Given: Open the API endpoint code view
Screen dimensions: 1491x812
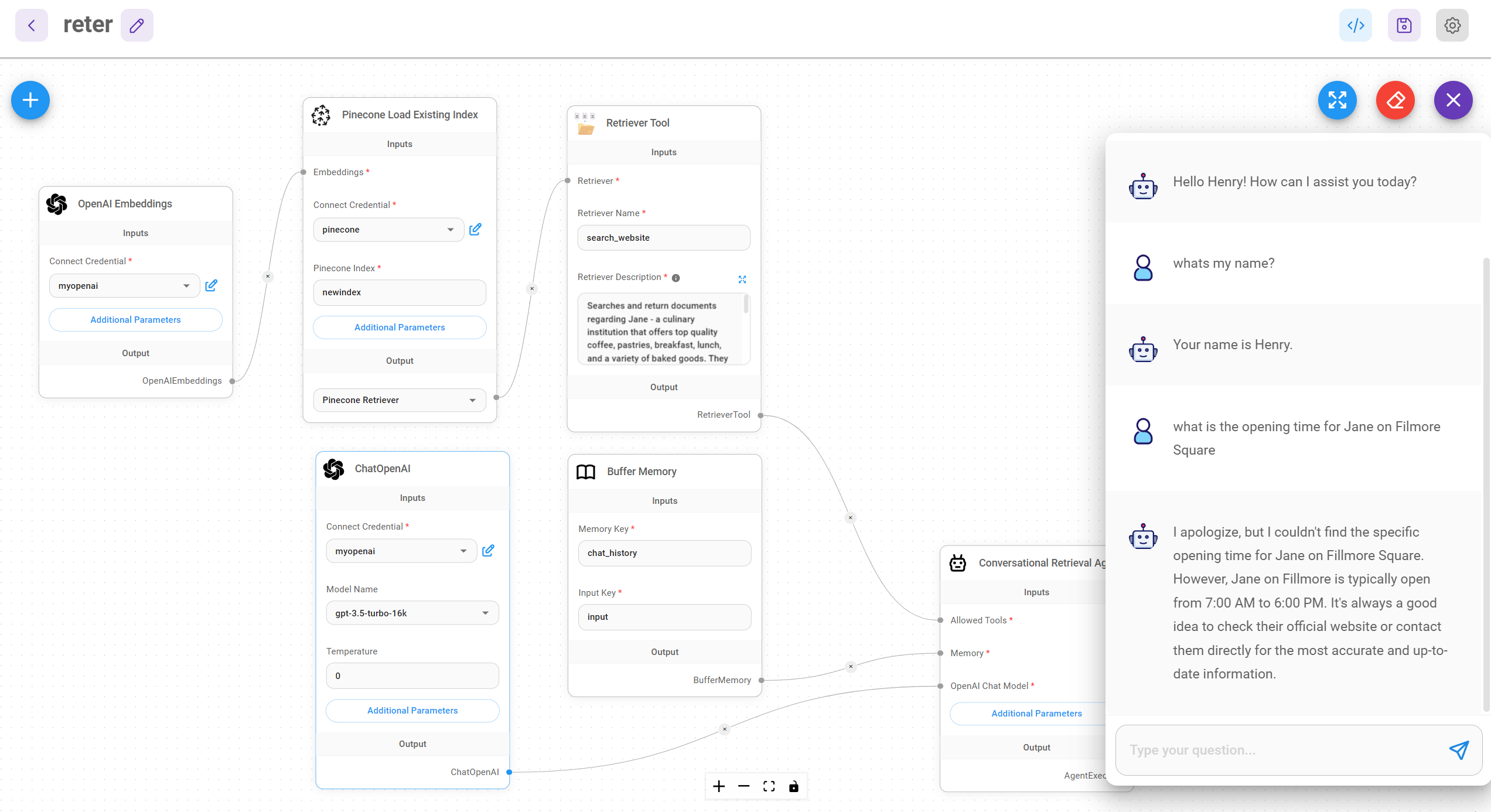Looking at the screenshot, I should [1356, 25].
